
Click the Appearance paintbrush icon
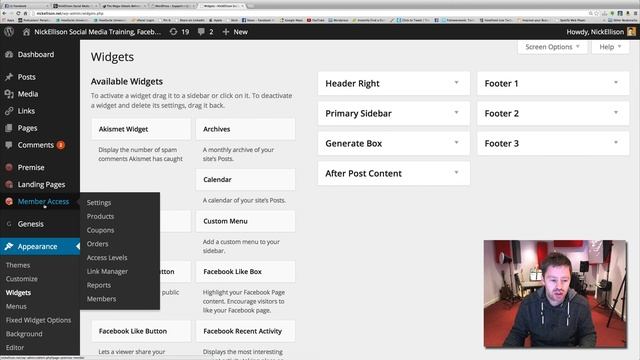[x=9, y=247]
